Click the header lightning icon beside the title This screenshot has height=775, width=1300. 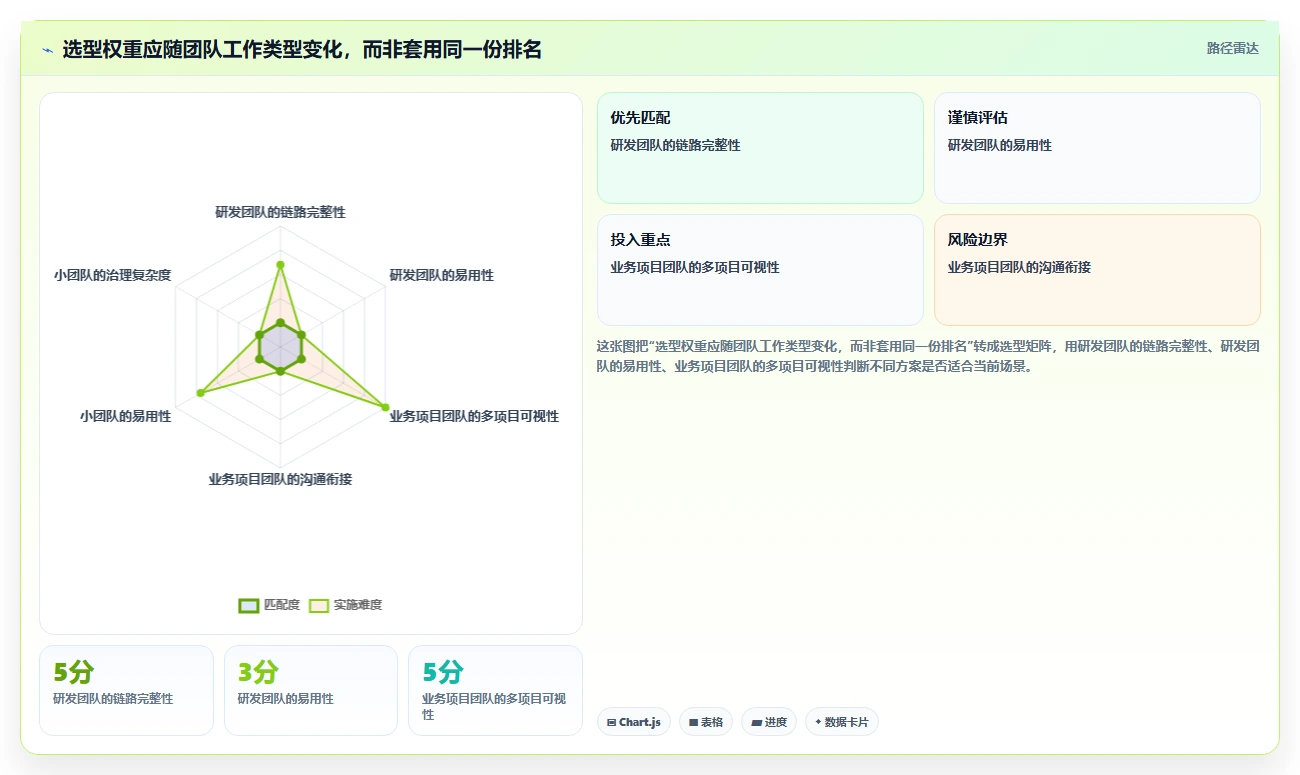point(48,49)
